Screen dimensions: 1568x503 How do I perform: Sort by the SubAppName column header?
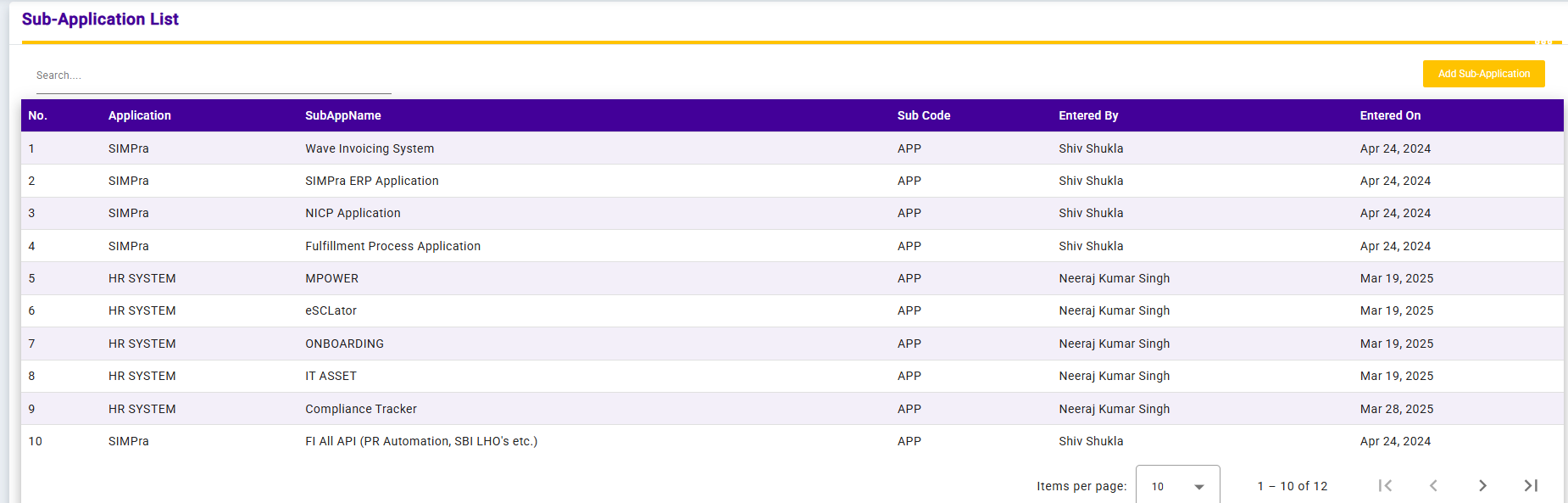coord(343,115)
